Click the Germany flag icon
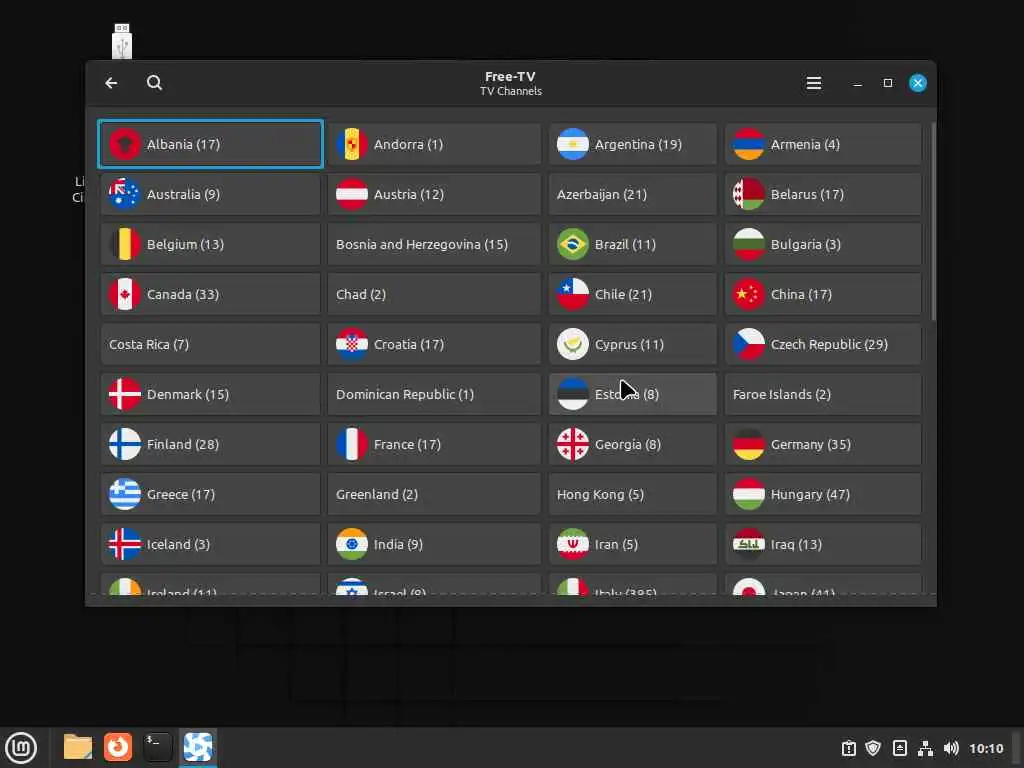 pos(748,444)
